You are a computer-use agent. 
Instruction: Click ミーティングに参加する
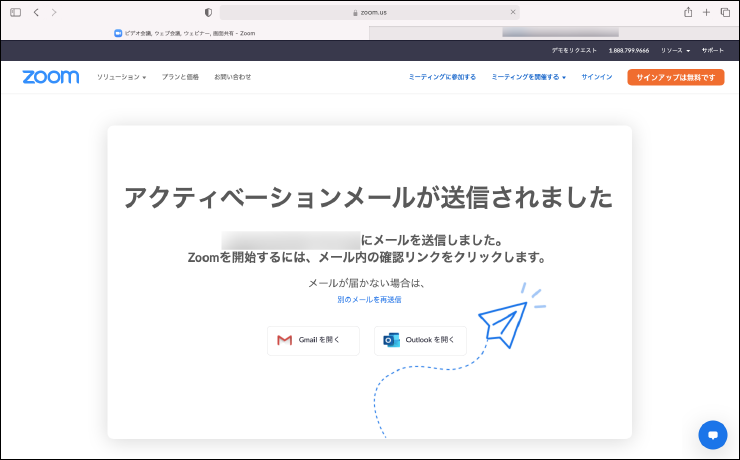tap(442, 77)
